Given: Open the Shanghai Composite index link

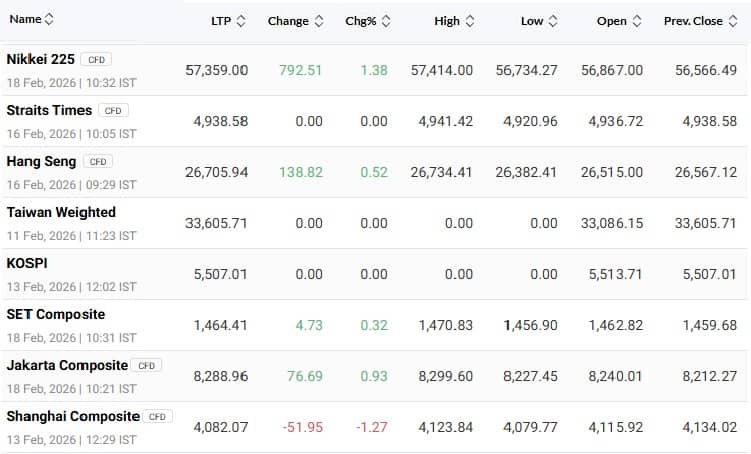Looking at the screenshot, I should (x=73, y=417).
